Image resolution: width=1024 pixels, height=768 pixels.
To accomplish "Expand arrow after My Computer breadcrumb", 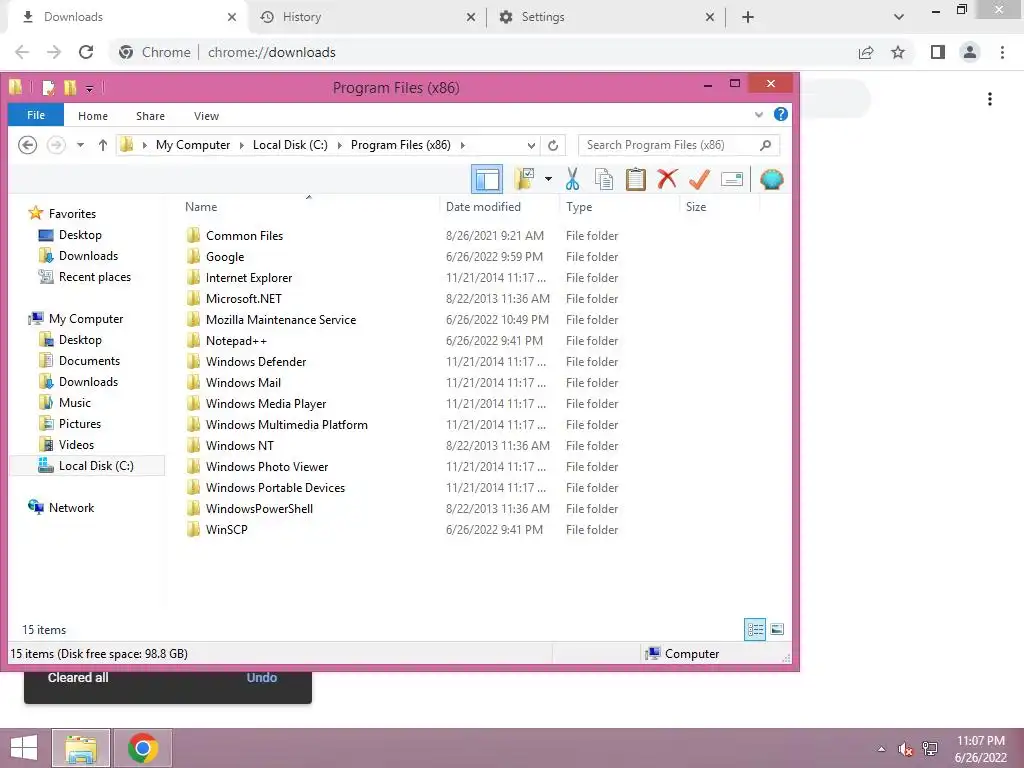I will coord(241,145).
